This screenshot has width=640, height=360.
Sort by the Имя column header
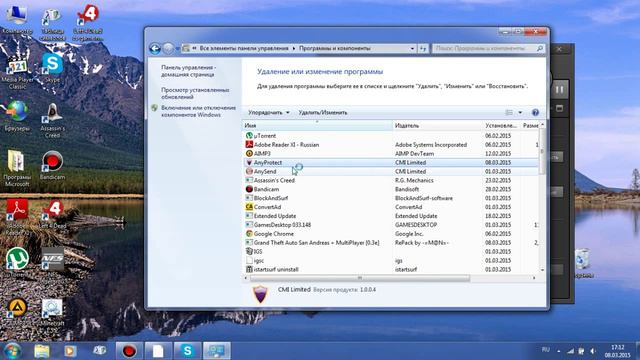[318, 126]
